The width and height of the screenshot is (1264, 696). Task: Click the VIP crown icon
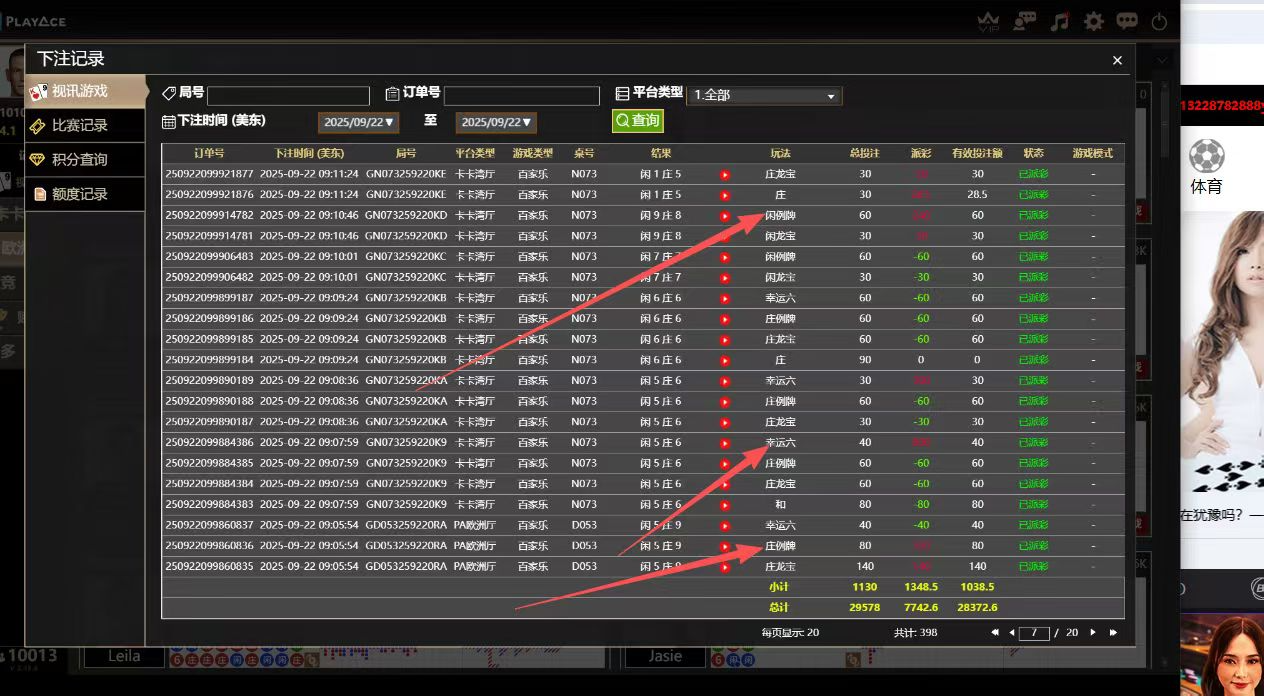(x=988, y=21)
